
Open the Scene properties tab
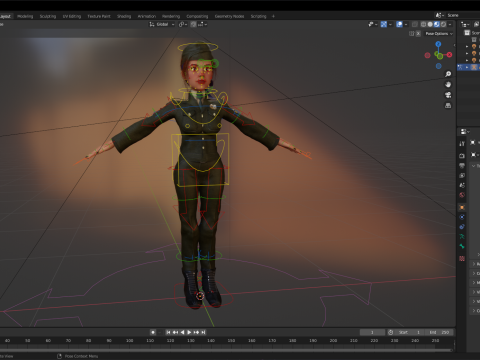(x=462, y=185)
